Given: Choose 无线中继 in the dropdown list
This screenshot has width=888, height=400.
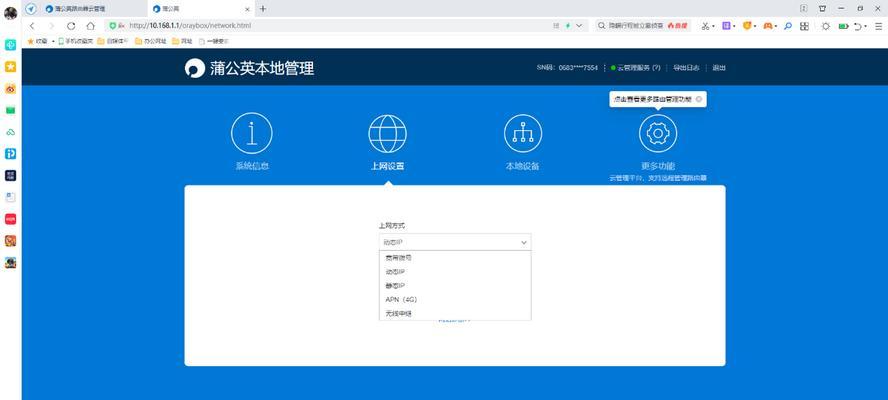Looking at the screenshot, I should click(x=455, y=313).
